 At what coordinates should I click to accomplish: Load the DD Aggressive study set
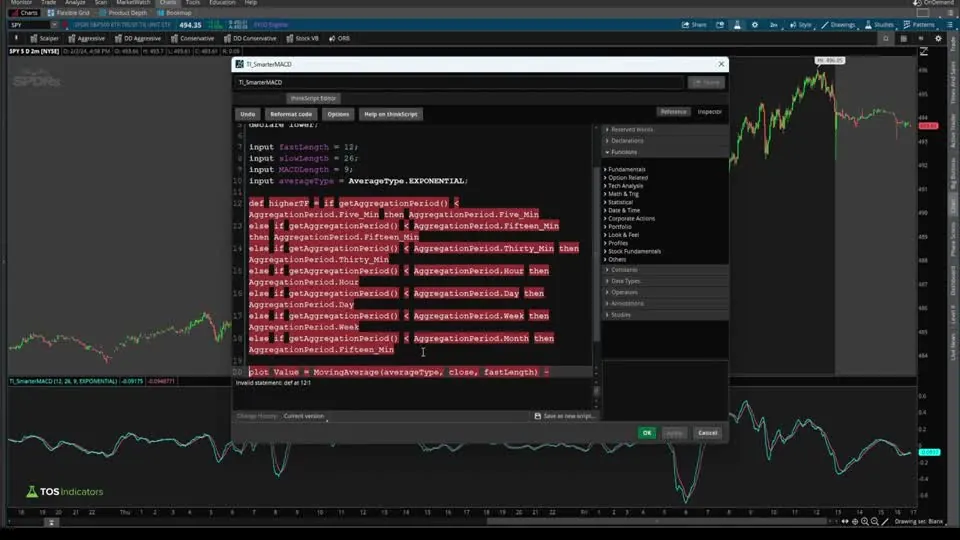[138, 38]
